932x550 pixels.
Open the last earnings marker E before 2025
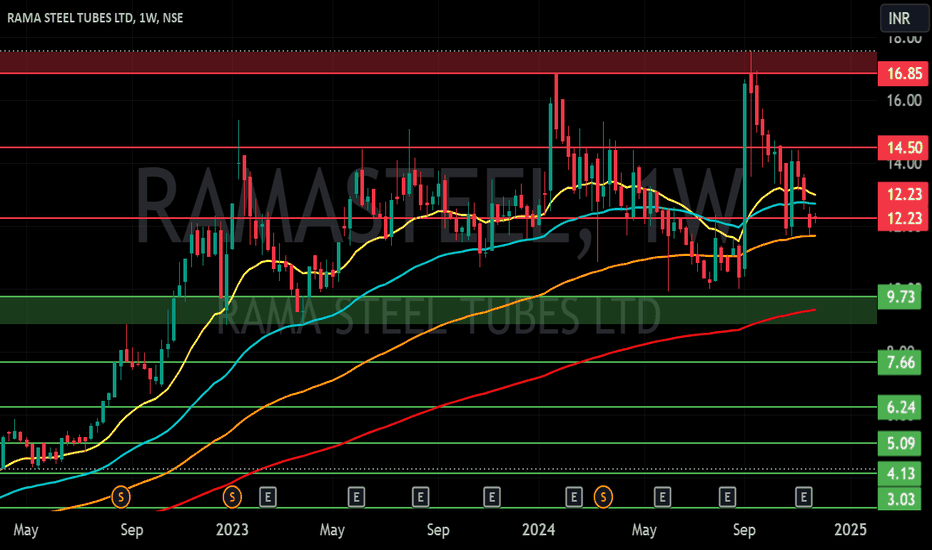804,496
